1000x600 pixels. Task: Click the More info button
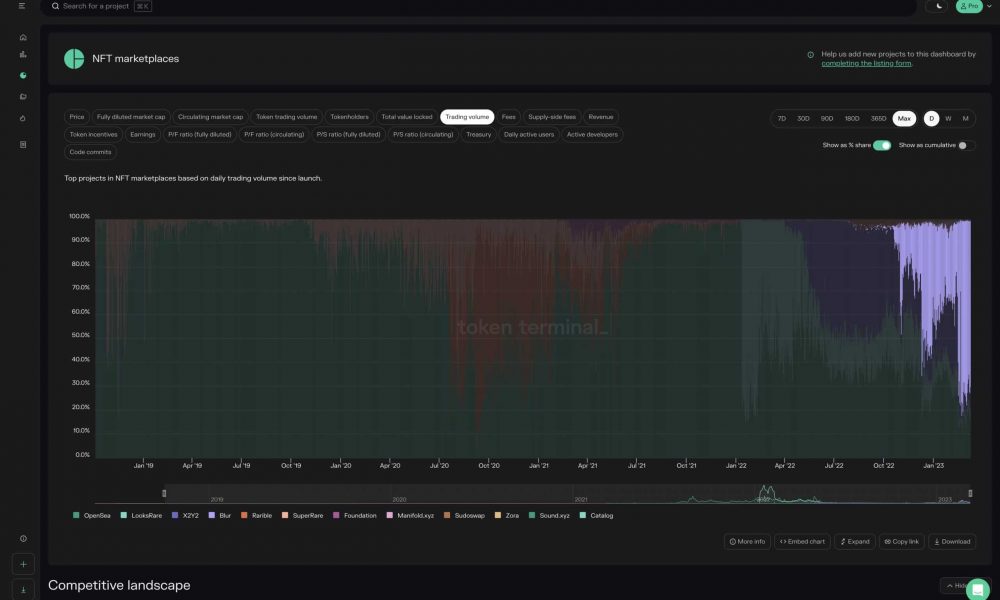point(747,541)
